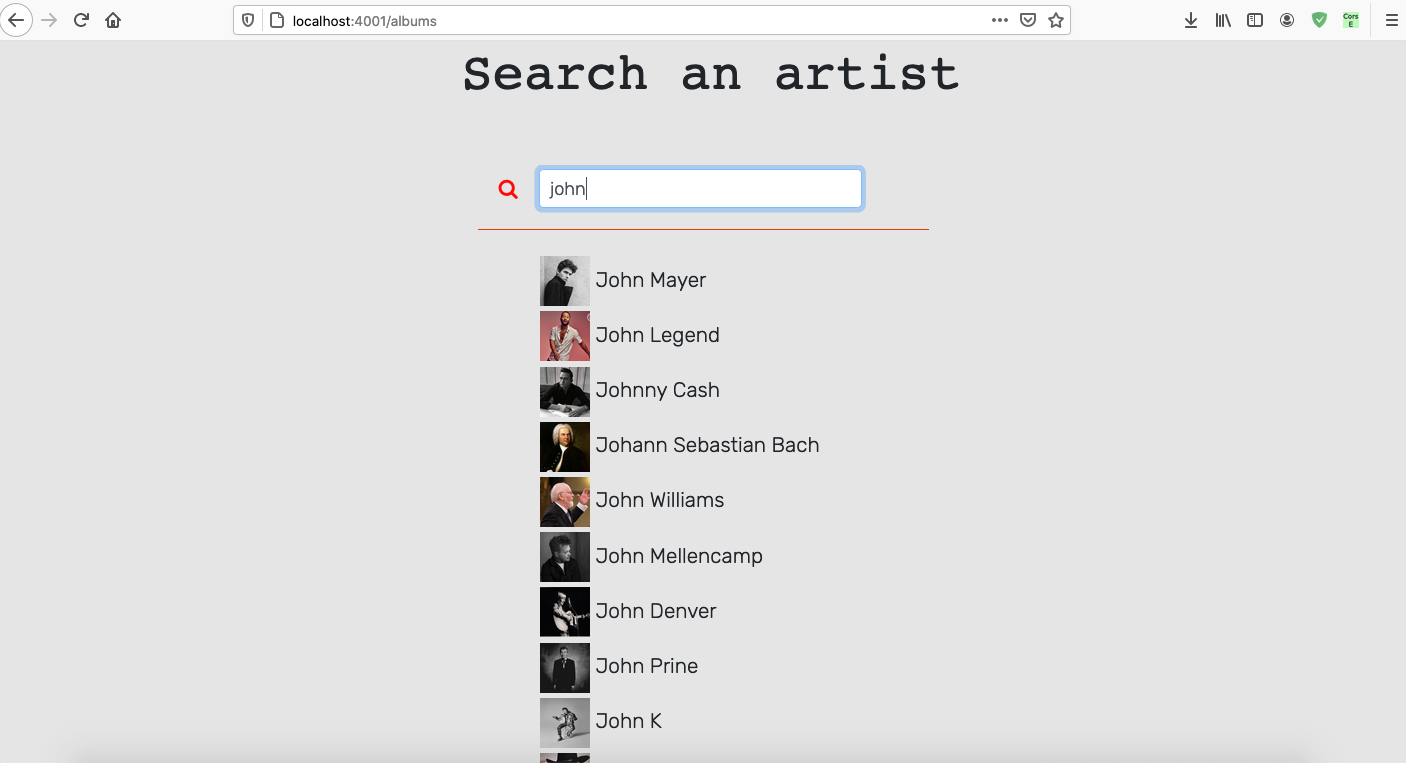Go back with the browser back arrow

point(17,20)
